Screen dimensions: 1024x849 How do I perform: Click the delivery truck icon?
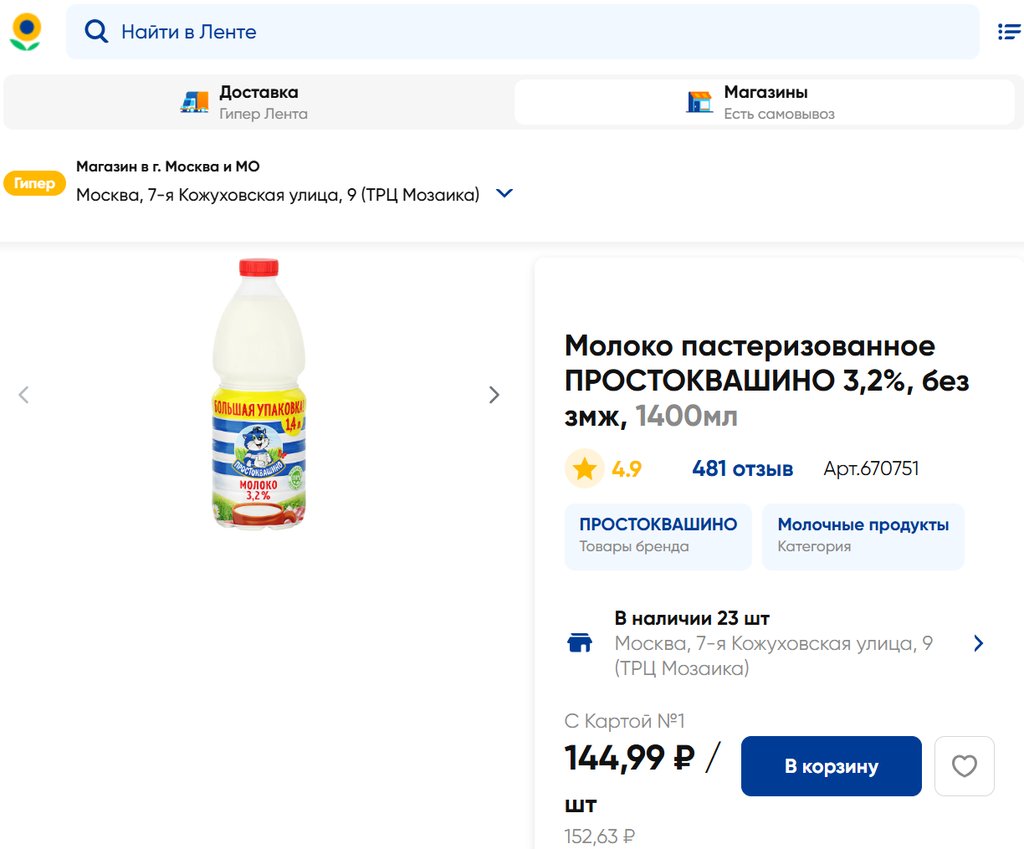click(x=194, y=102)
